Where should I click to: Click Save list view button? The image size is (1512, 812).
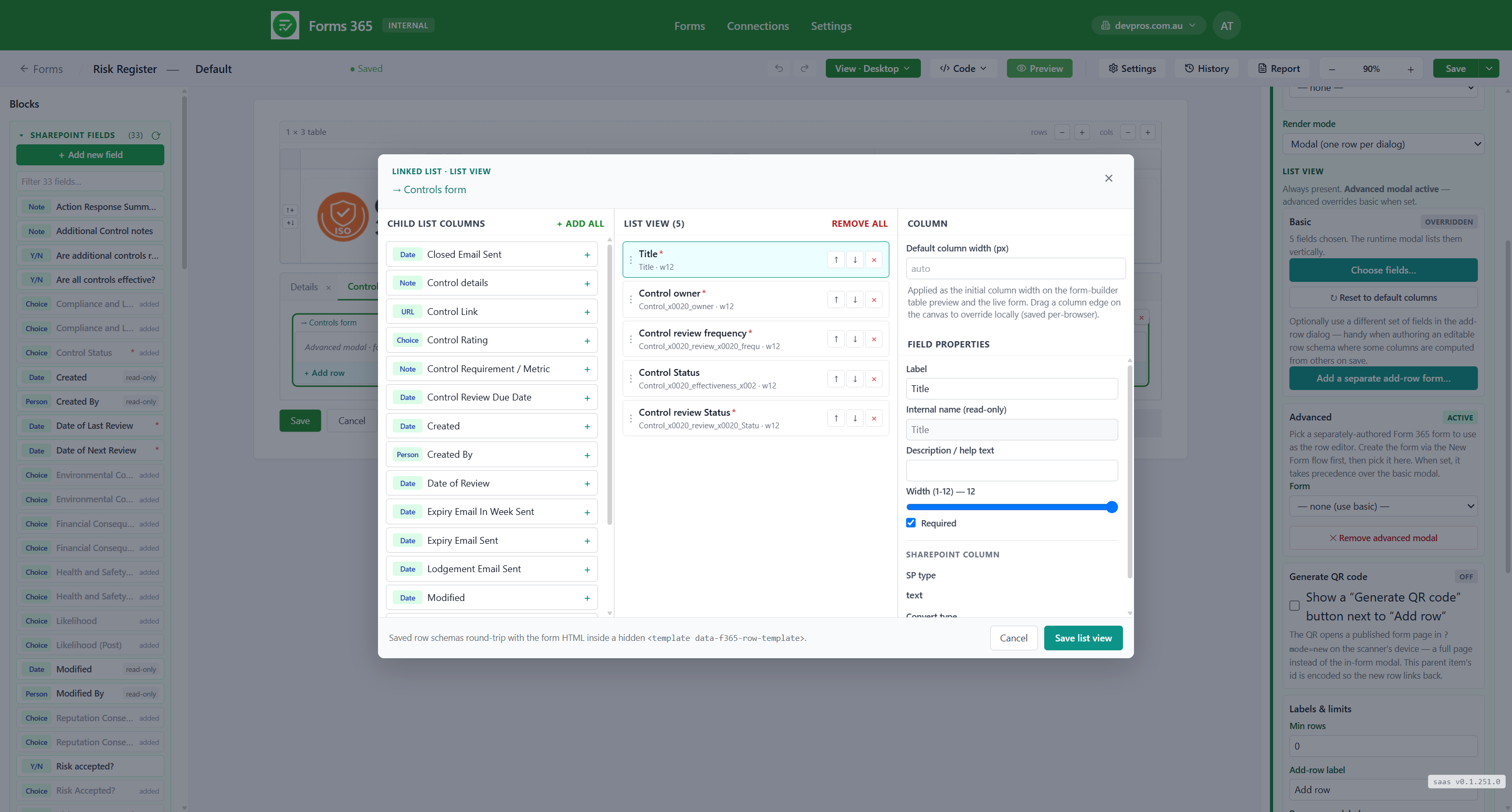click(x=1083, y=638)
